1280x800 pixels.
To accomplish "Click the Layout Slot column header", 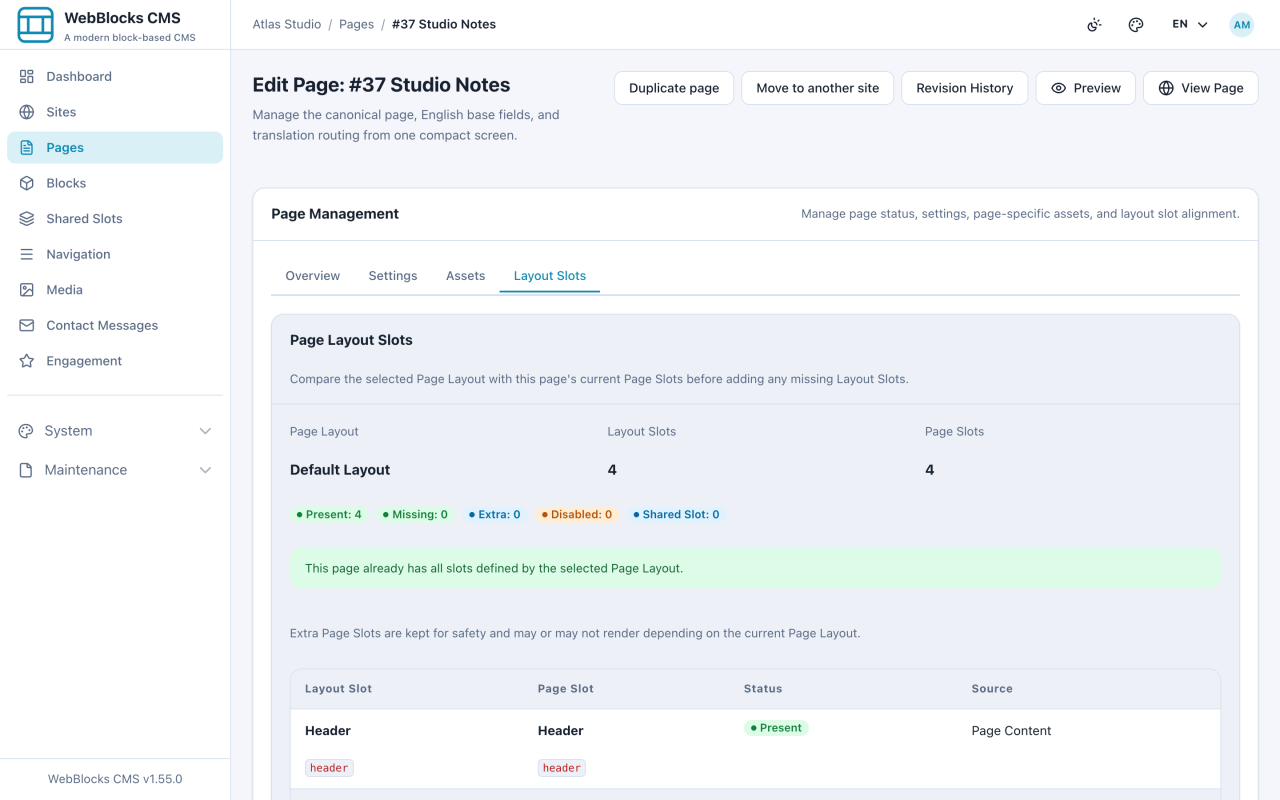I will [338, 689].
